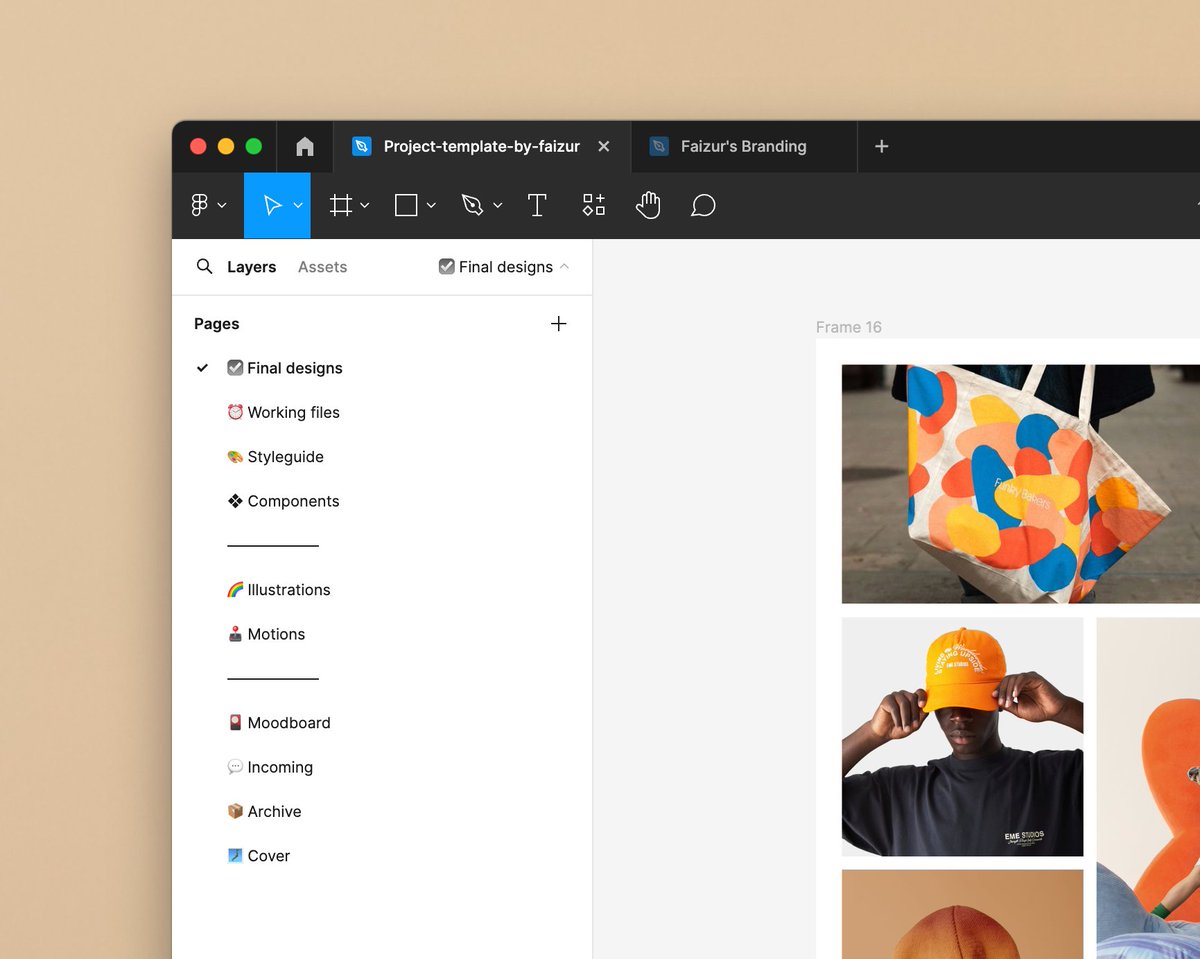Select the Move tool arrow
The width and height of the screenshot is (1200, 959).
[271, 205]
